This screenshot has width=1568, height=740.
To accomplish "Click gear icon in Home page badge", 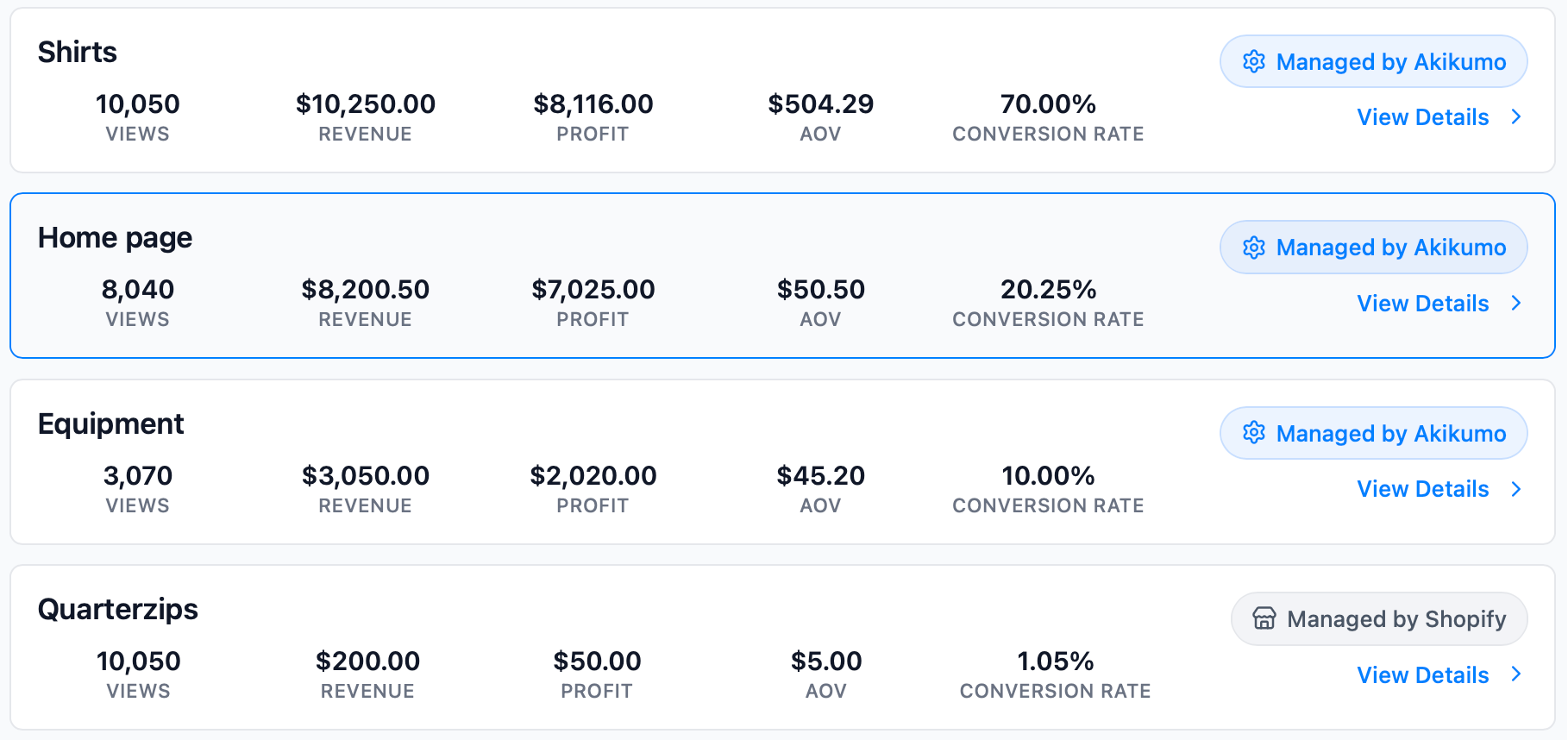I will (x=1254, y=248).
